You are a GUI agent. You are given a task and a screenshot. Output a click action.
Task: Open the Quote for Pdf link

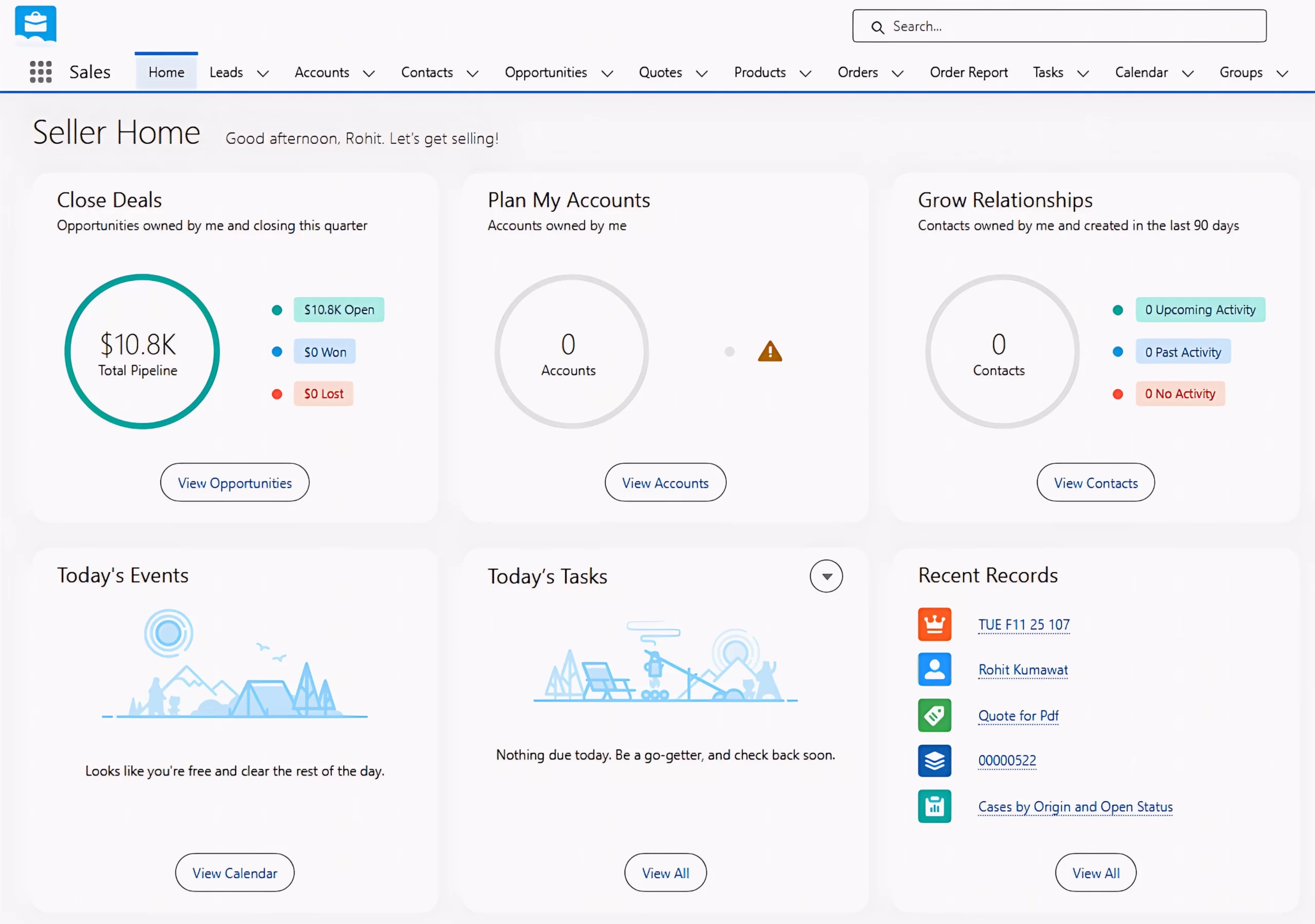pos(1018,715)
